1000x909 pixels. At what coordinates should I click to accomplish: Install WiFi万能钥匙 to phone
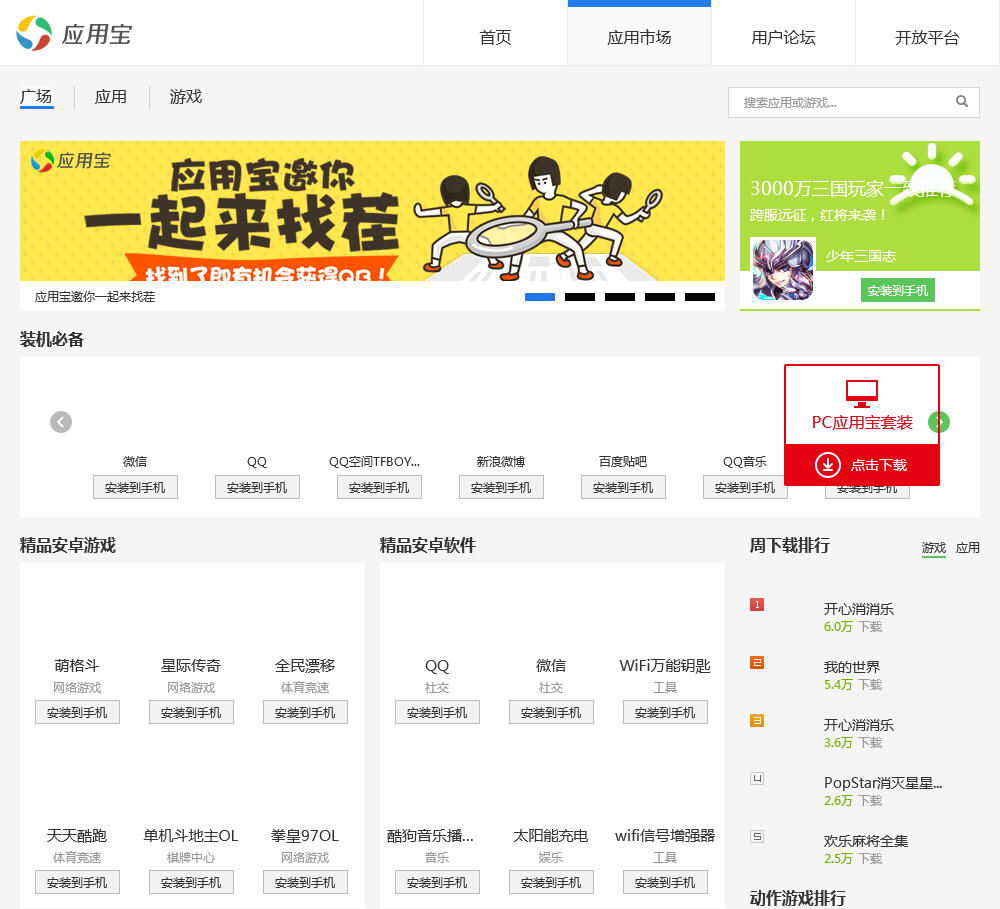[665, 712]
